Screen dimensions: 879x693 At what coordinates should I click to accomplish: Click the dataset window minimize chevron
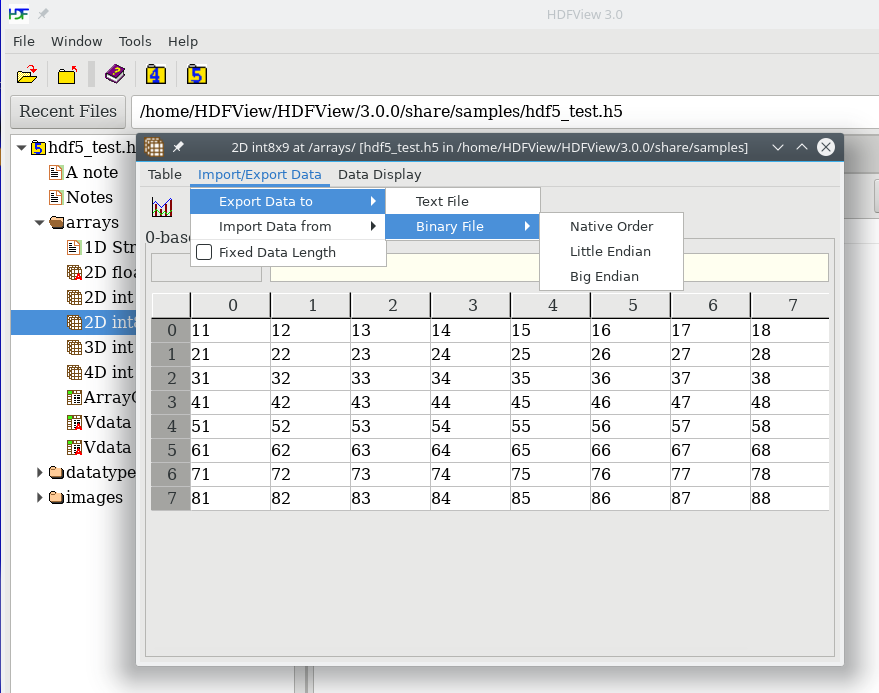[x=778, y=147]
